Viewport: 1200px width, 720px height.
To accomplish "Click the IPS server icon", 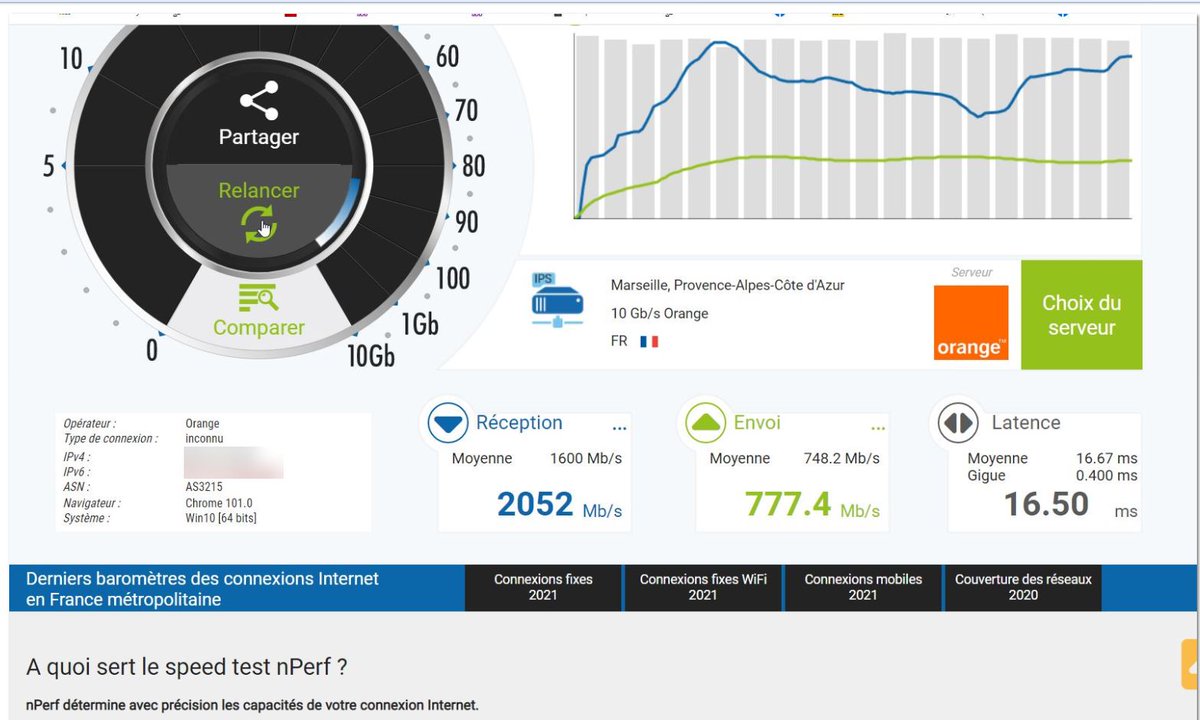I will click(557, 299).
